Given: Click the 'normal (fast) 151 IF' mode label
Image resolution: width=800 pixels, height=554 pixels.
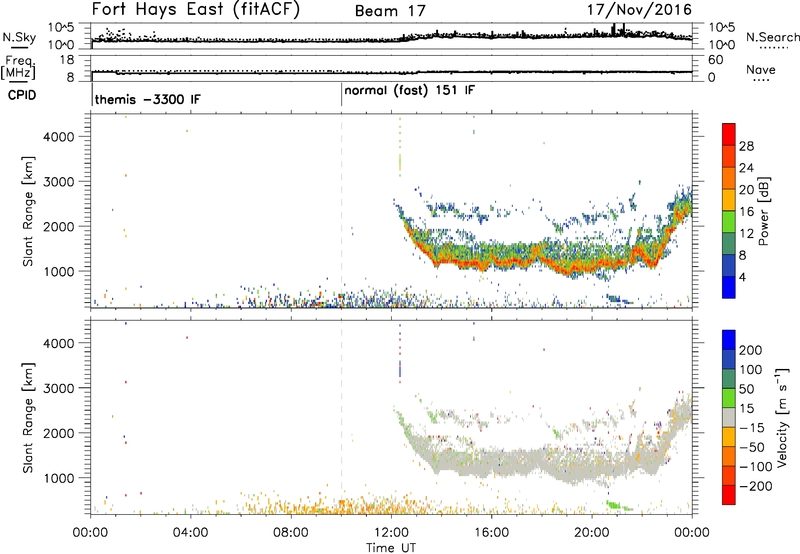Looking at the screenshot, I should click(x=409, y=91).
